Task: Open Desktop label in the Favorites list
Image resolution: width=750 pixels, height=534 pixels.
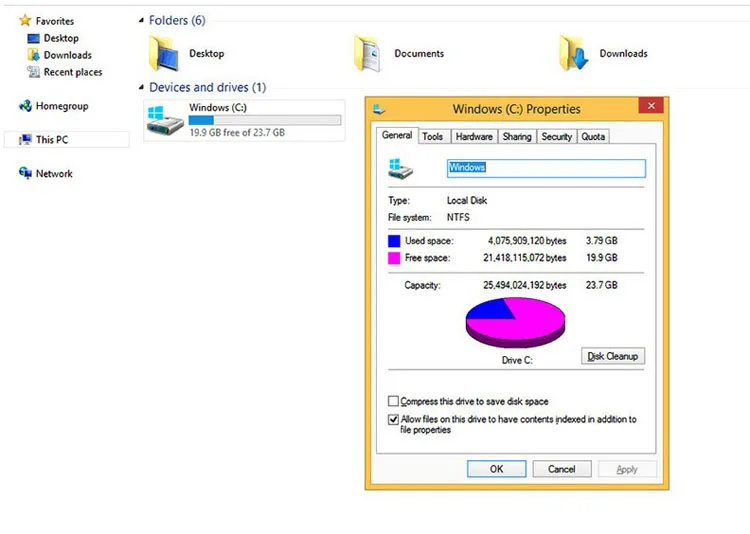Action: click(x=61, y=38)
